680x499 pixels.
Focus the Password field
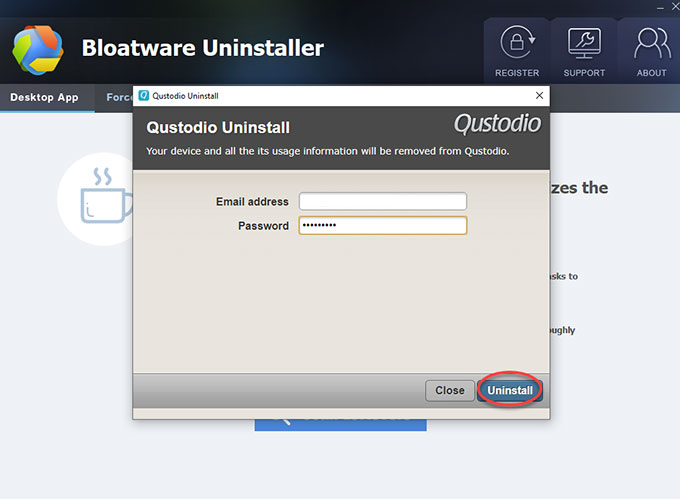382,225
